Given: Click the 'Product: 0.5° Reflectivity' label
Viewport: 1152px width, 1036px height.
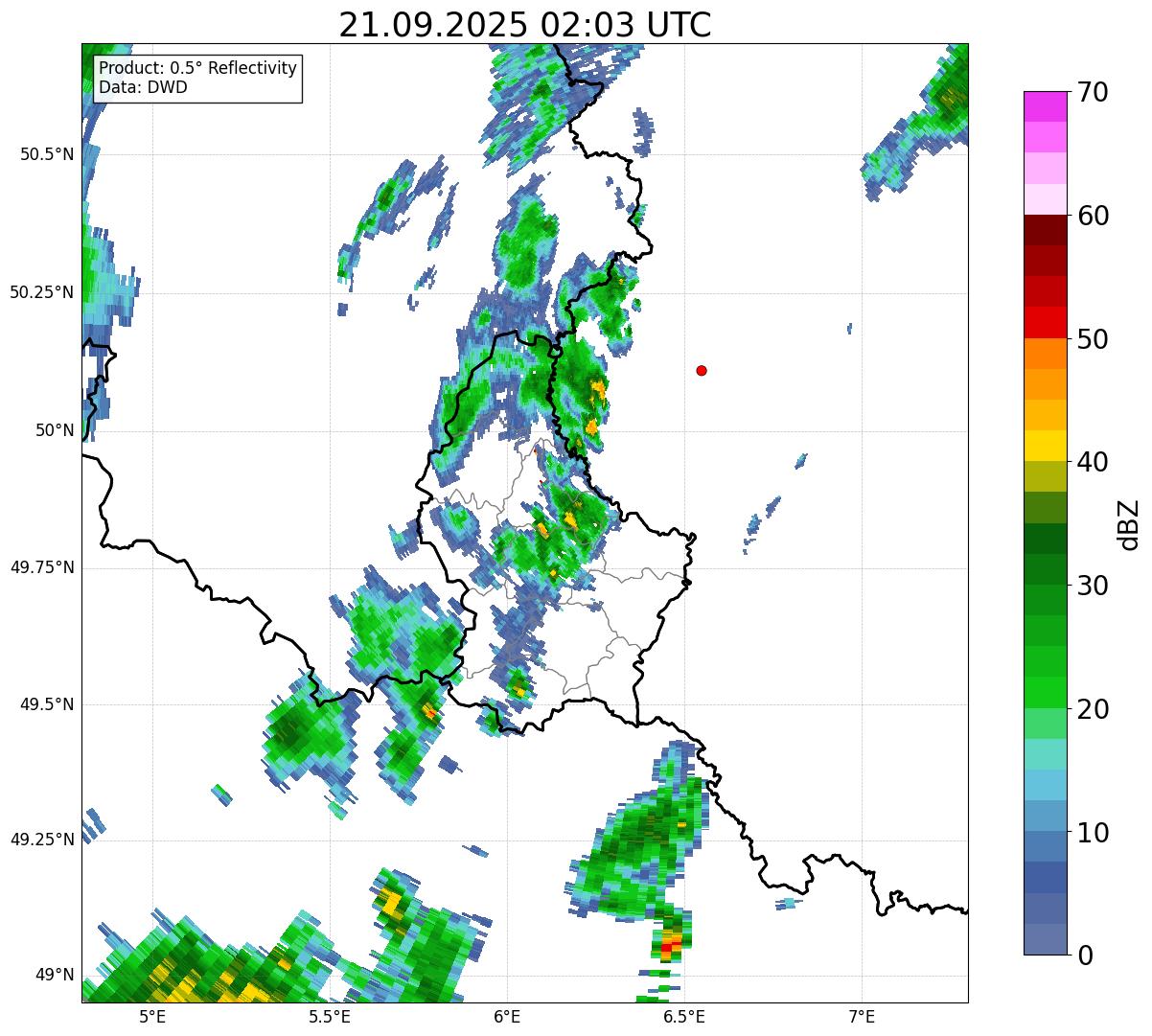Looking at the screenshot, I should click(x=198, y=69).
